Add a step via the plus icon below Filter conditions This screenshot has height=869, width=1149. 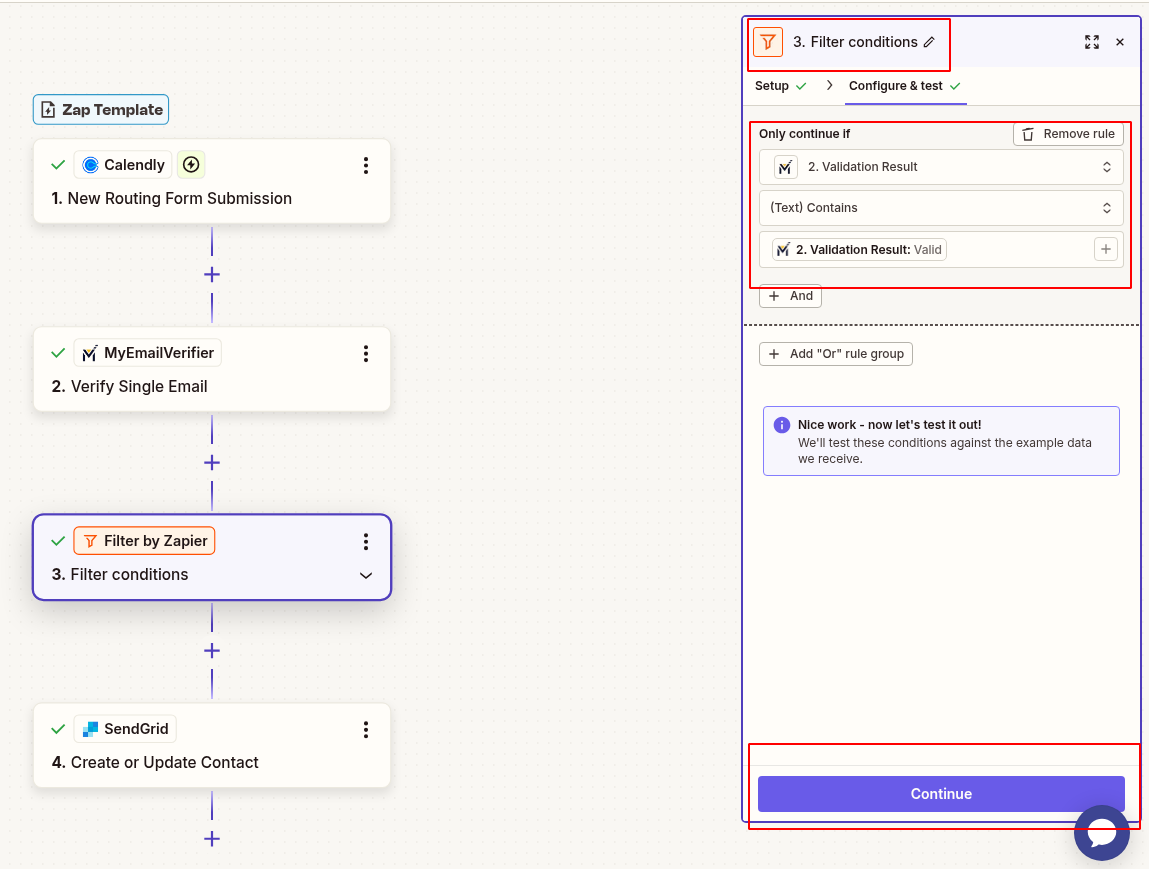[x=211, y=650]
